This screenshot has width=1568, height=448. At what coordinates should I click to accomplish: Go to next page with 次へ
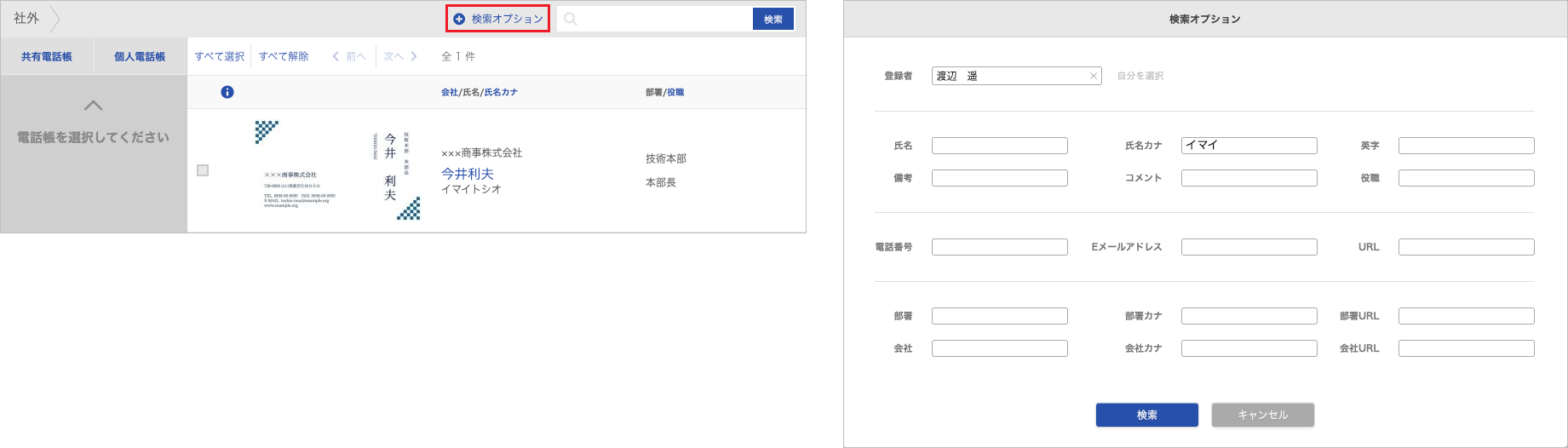[400, 56]
